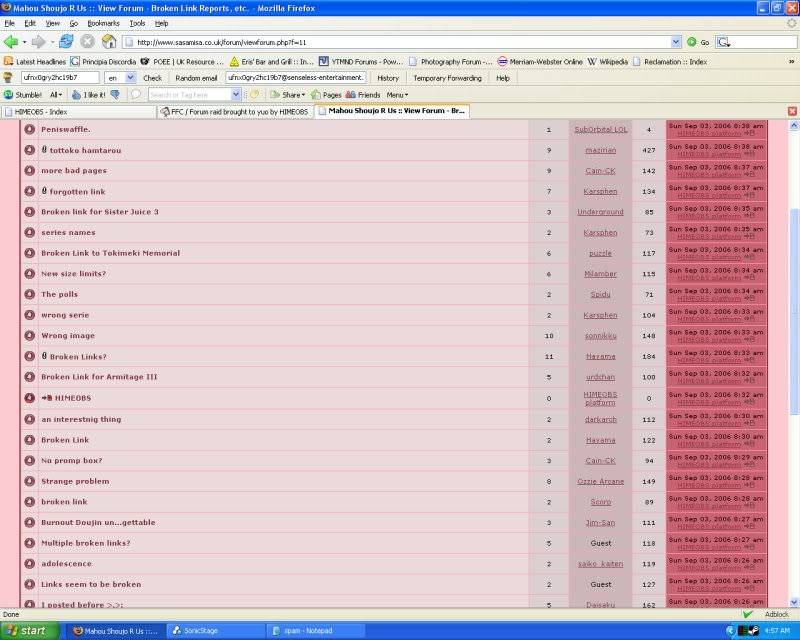
Task: Reload the current page
Action: 66,41
